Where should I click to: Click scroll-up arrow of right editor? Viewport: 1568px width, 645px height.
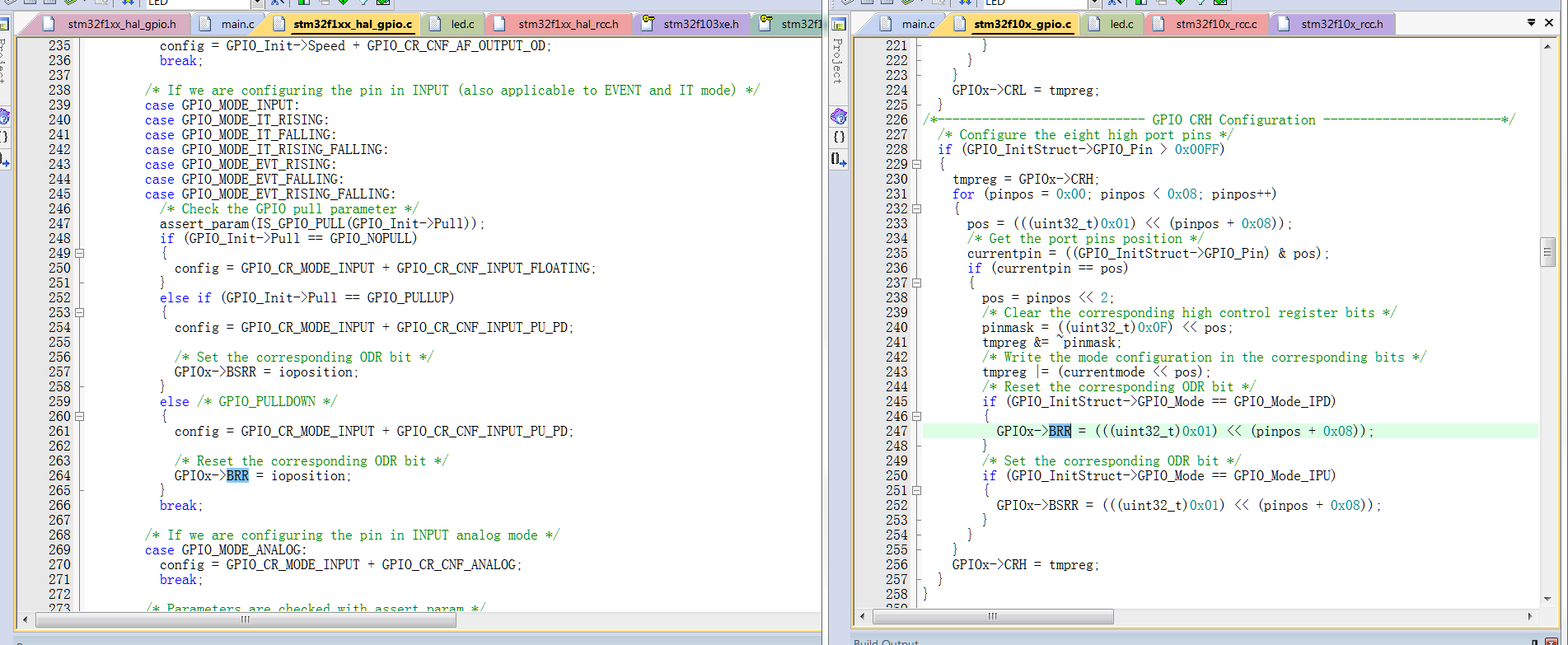(1547, 46)
